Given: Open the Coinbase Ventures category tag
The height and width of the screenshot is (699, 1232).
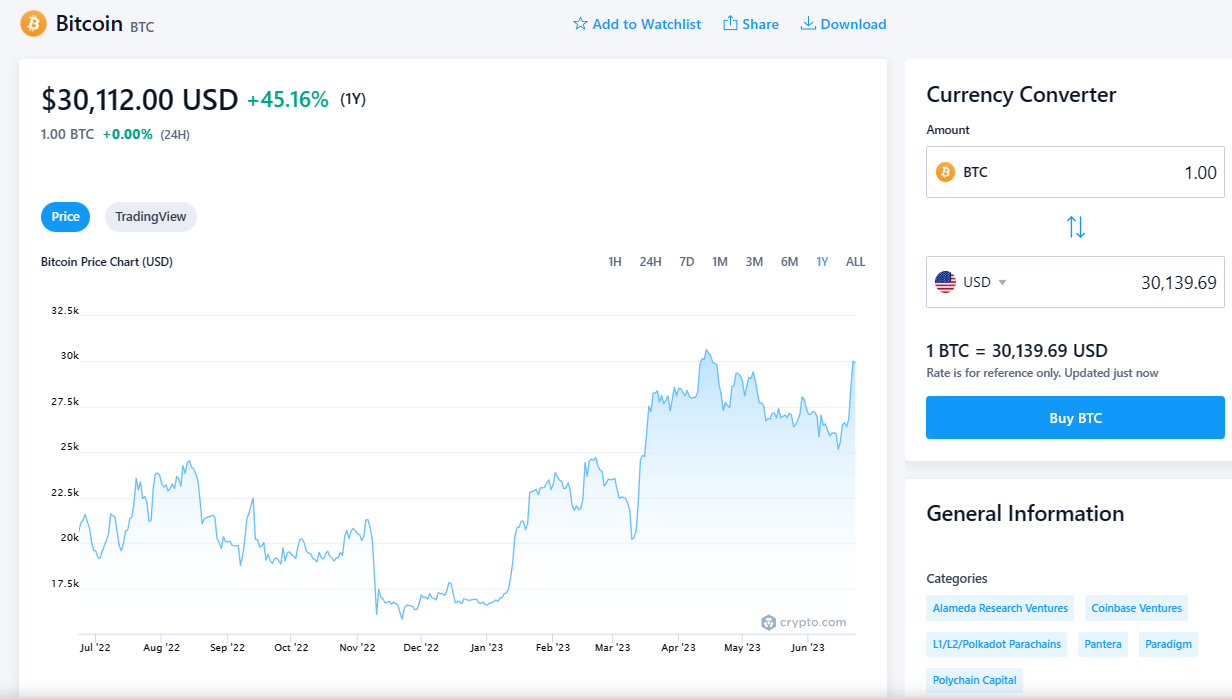Looking at the screenshot, I should click(1137, 608).
